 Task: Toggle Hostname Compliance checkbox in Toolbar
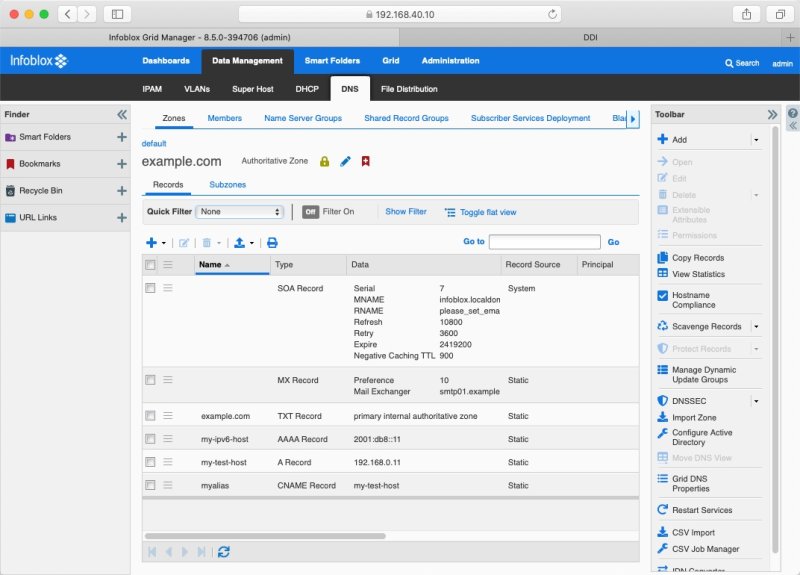[662, 295]
